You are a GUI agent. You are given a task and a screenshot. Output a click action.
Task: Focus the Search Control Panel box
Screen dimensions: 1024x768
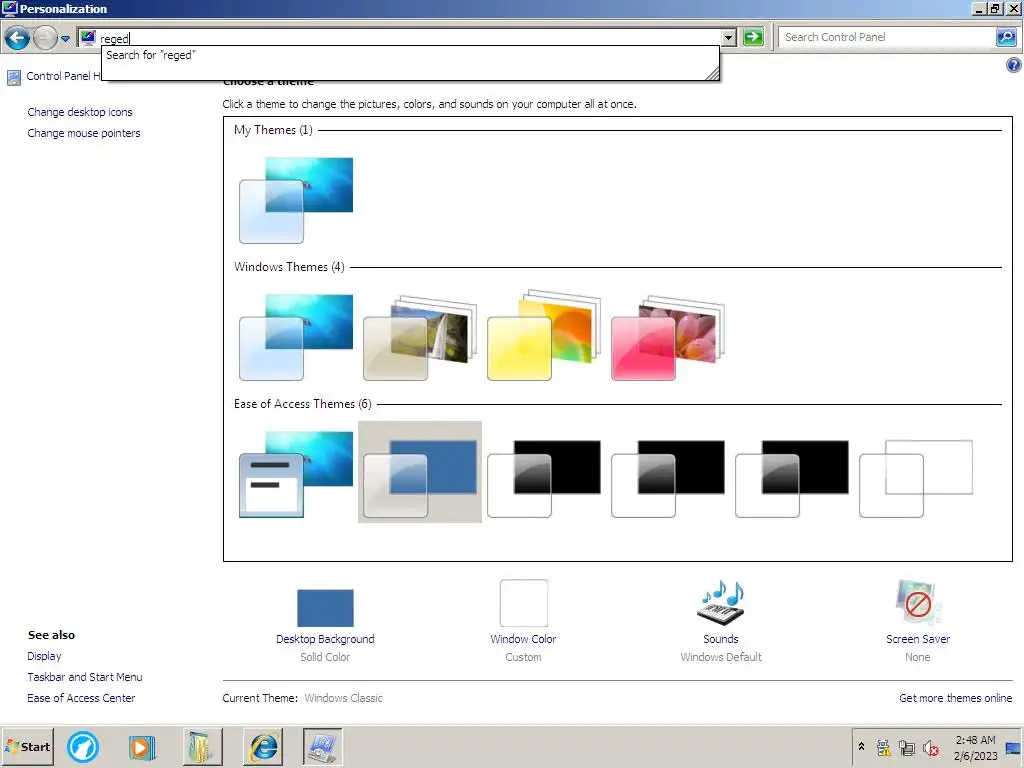pos(888,37)
